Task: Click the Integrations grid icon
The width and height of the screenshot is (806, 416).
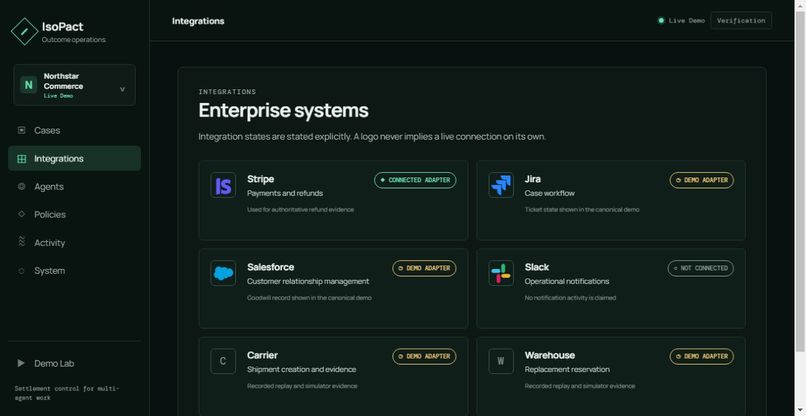Action: (x=22, y=159)
